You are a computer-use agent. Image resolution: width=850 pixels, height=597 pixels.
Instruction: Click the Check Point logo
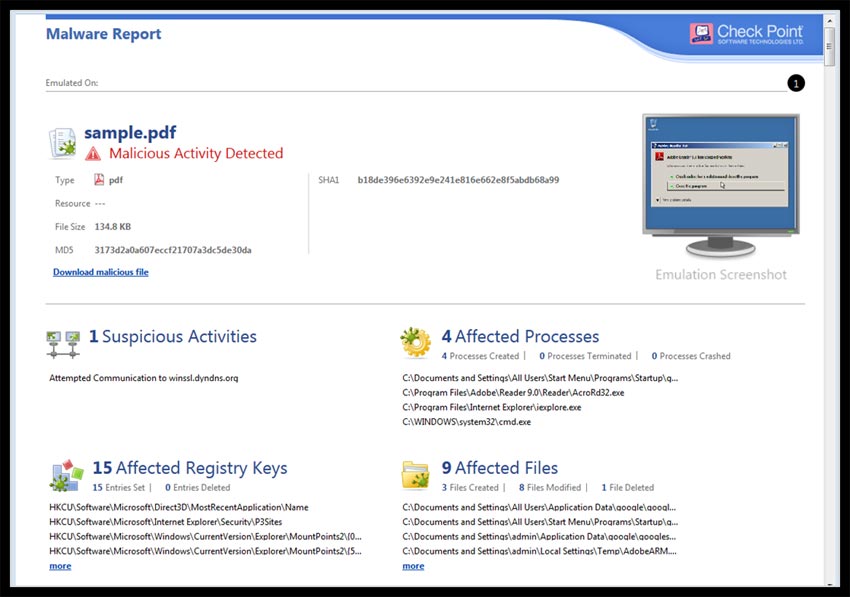[746, 33]
